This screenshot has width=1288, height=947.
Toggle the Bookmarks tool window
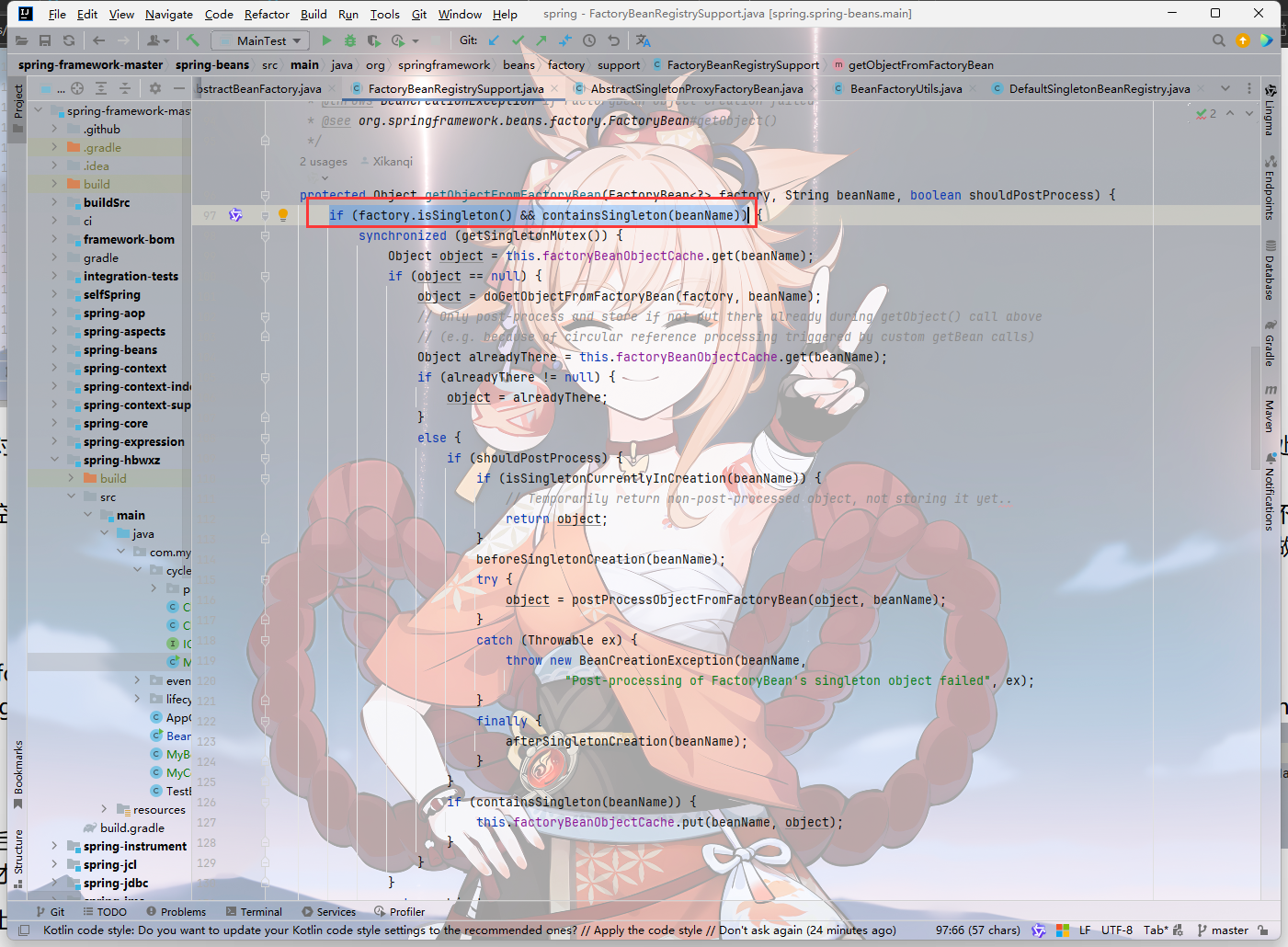click(x=17, y=774)
